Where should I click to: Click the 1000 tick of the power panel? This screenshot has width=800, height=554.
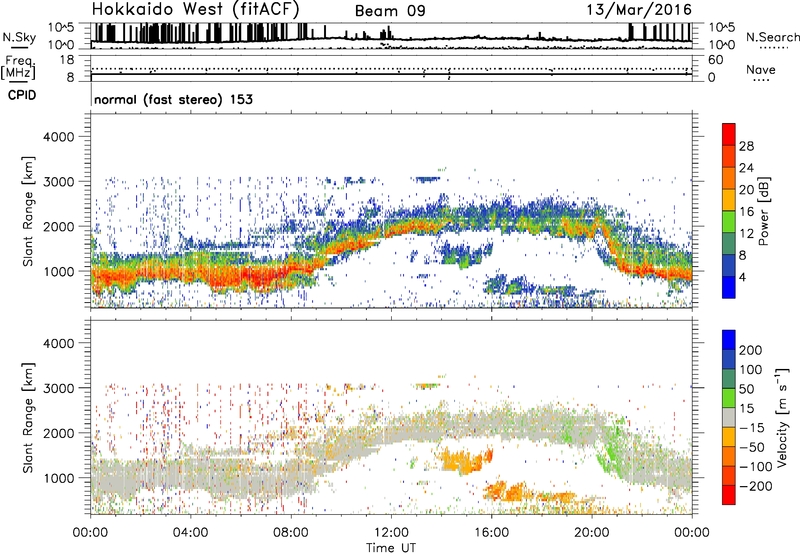[x=59, y=271]
